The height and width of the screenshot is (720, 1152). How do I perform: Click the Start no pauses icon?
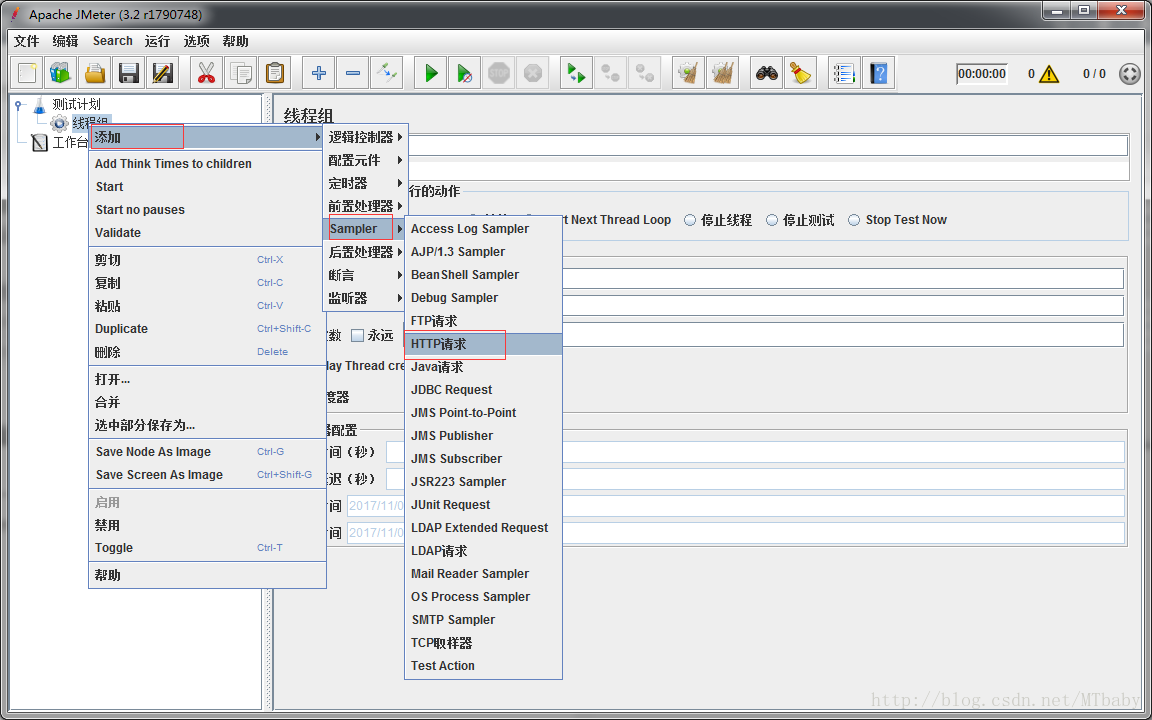click(x=464, y=73)
